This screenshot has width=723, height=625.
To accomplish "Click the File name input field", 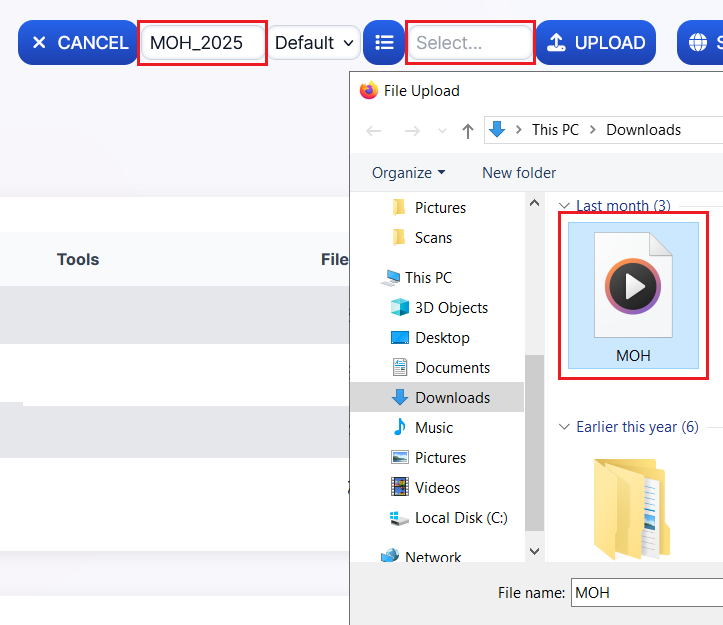I will 646,592.
